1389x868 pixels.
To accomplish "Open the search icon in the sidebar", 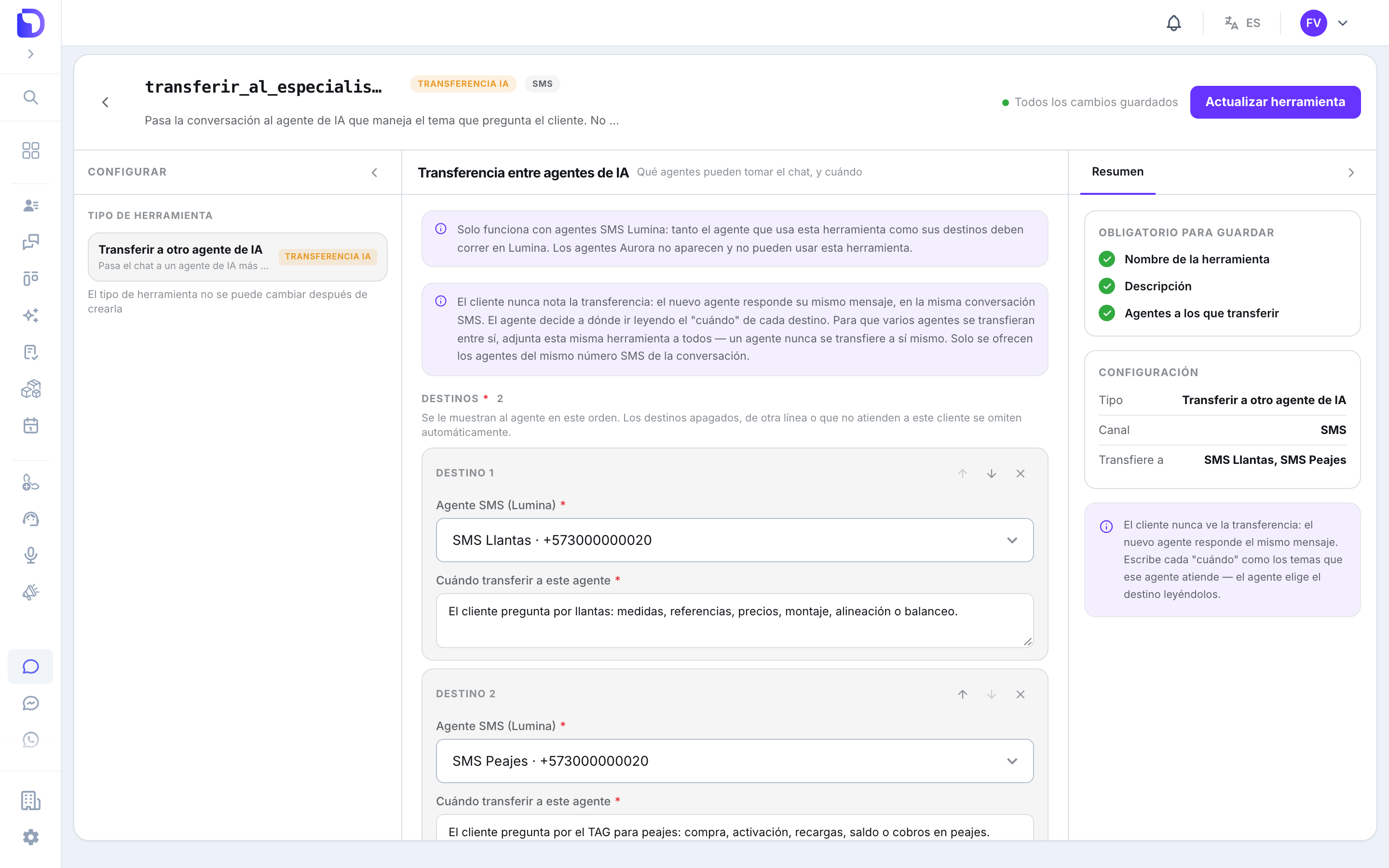I will (30, 97).
